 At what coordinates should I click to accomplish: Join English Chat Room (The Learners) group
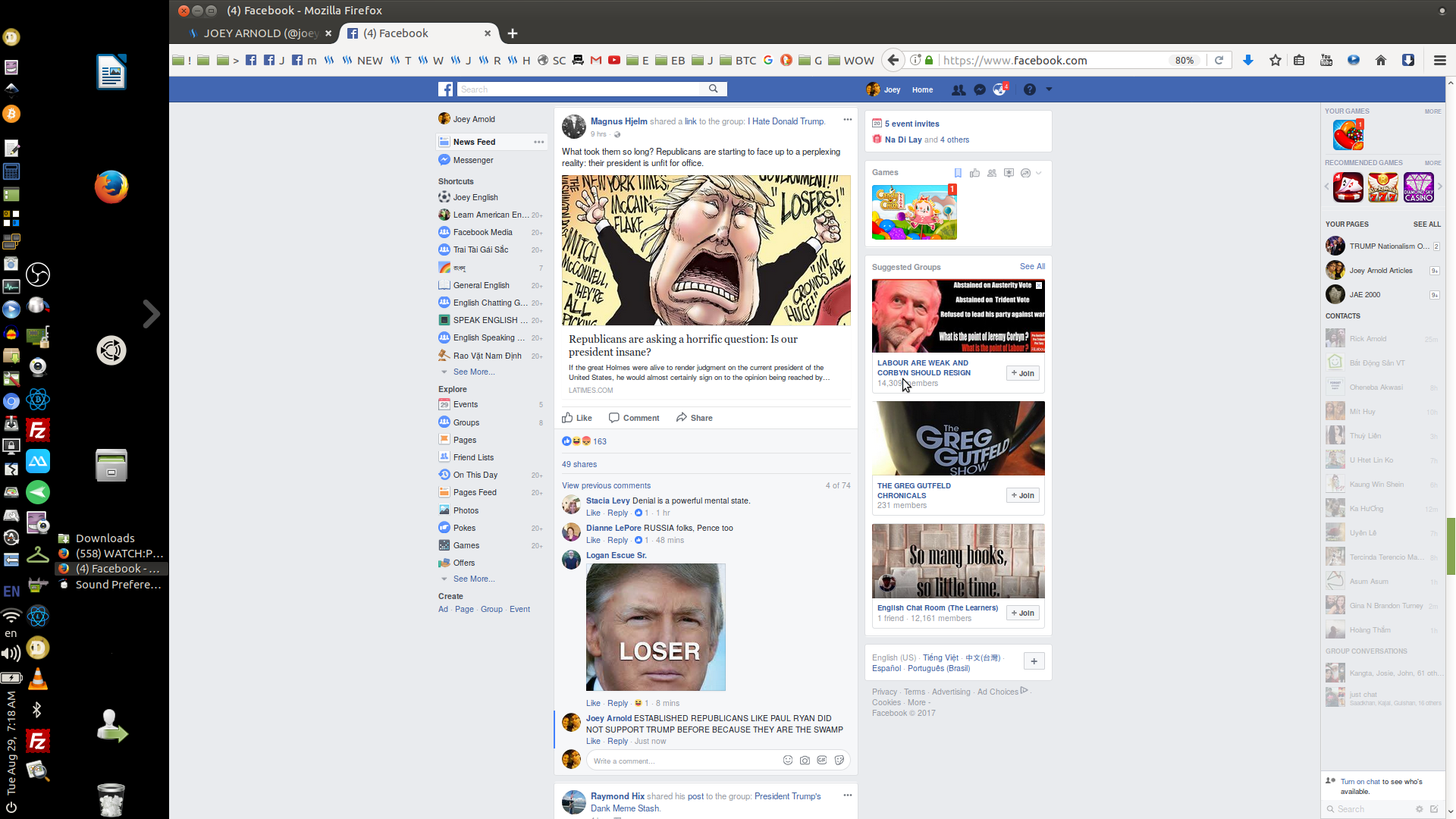coord(1022,613)
